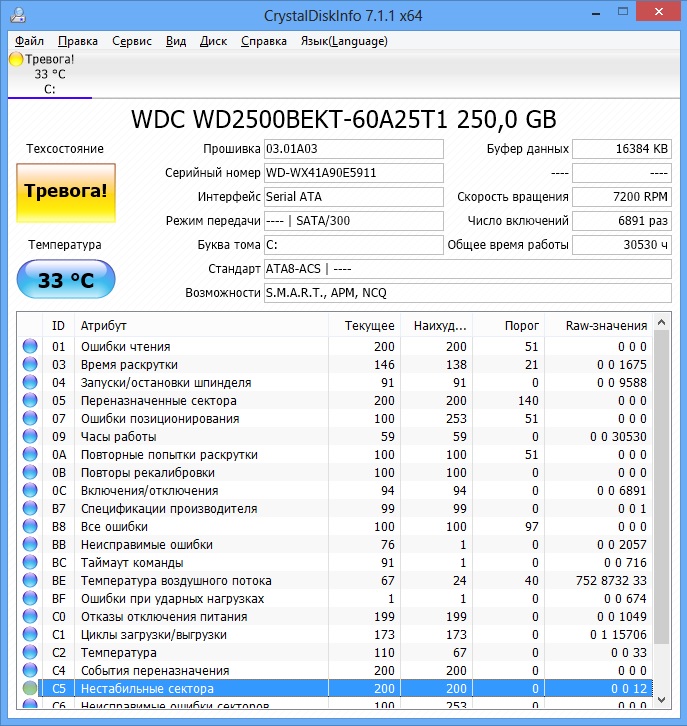Click the yellow Тревога! health status button

pyautogui.click(x=66, y=193)
